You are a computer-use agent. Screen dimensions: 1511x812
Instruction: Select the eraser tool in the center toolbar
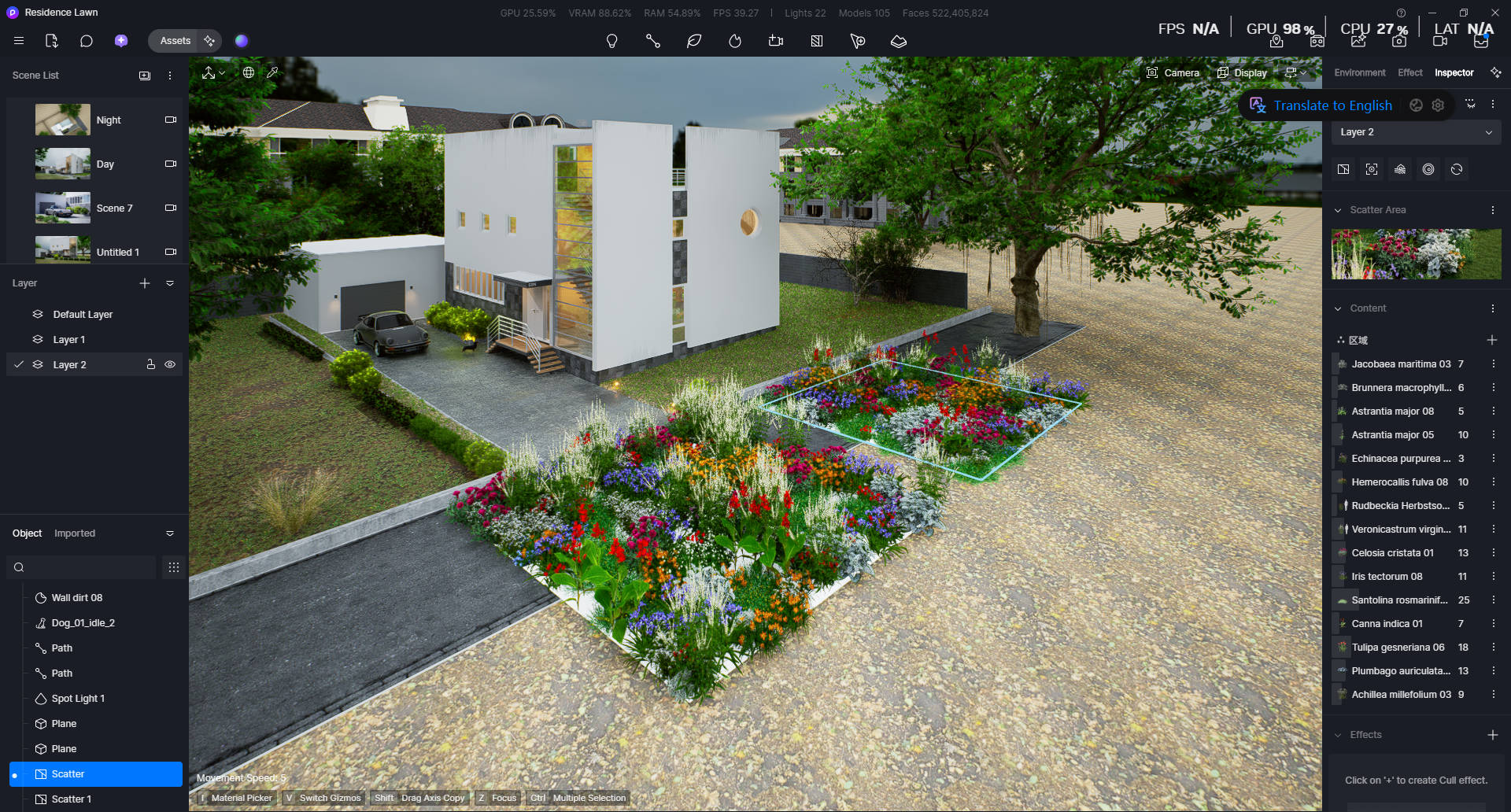coord(899,41)
